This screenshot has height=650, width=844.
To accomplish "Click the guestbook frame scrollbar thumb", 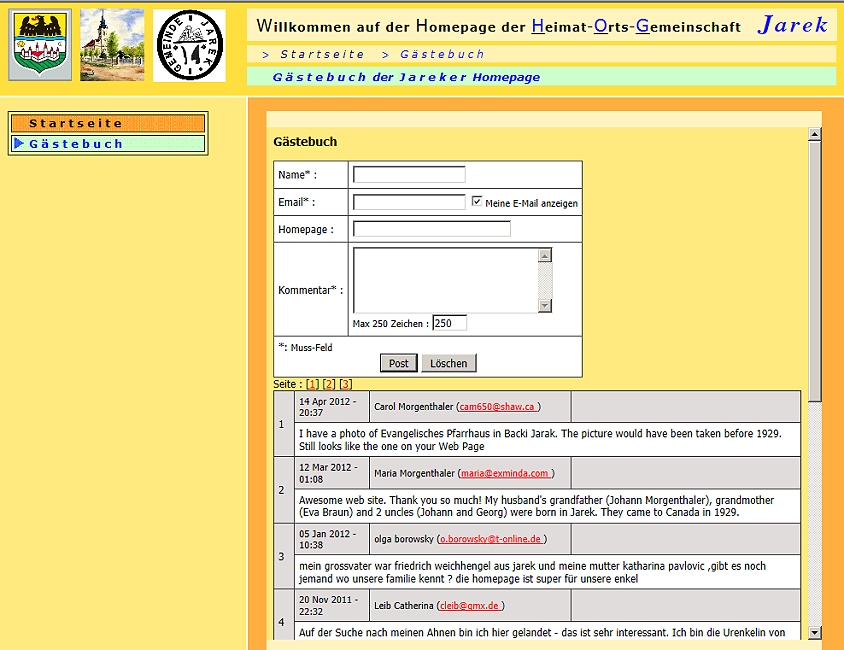I will point(815,271).
